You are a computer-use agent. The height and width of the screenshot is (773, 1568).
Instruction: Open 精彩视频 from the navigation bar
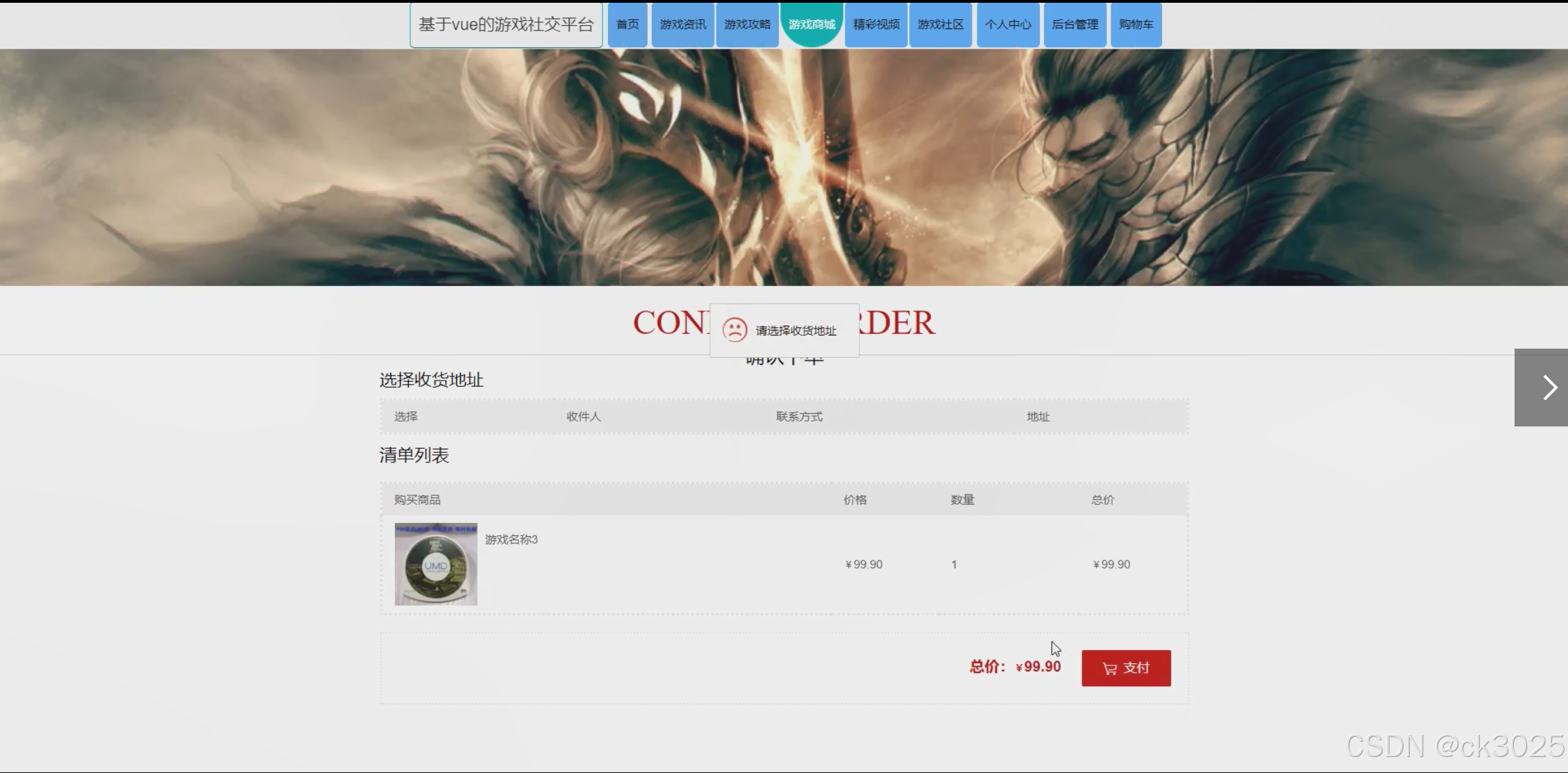point(875,24)
